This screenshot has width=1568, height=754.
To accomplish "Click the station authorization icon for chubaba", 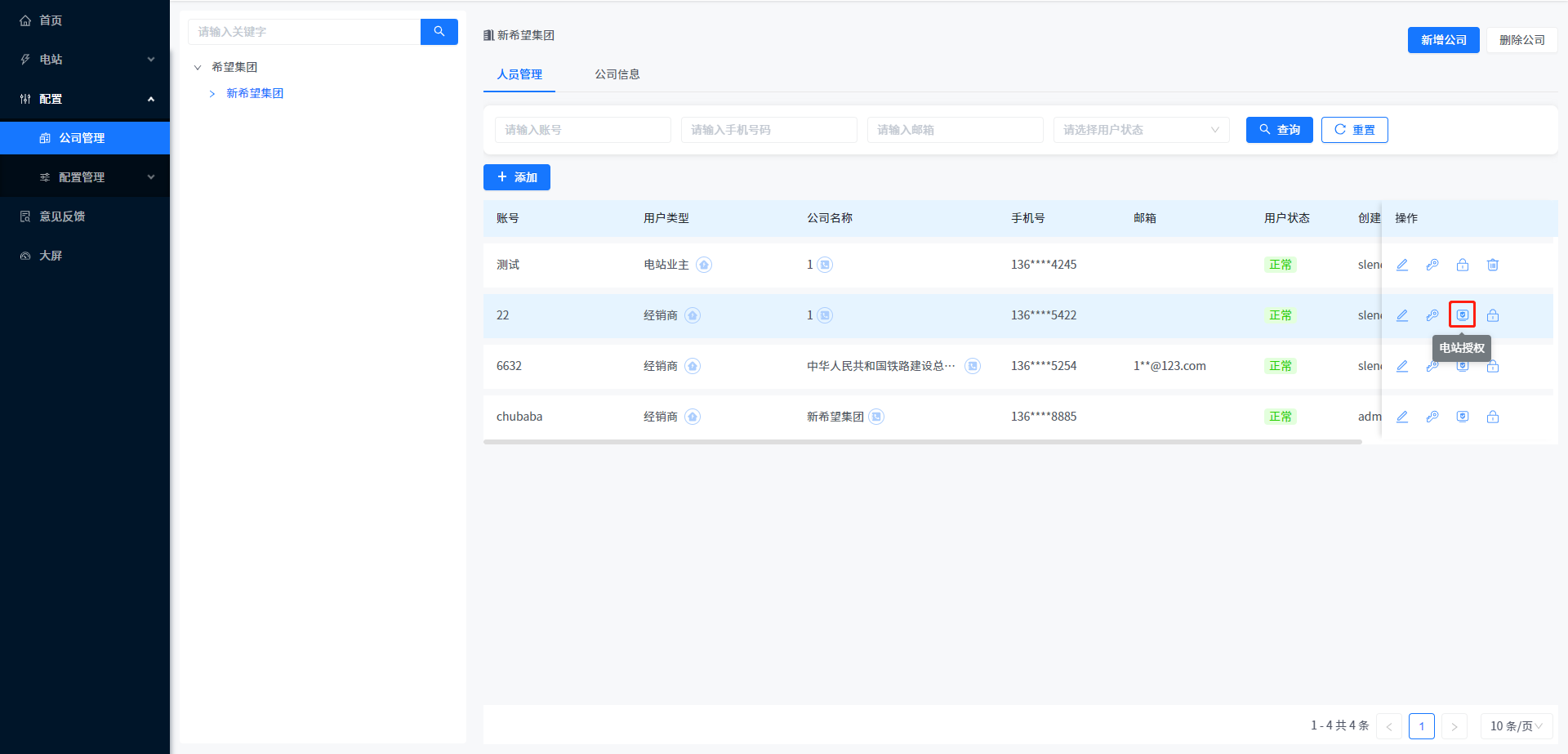I will [1463, 417].
